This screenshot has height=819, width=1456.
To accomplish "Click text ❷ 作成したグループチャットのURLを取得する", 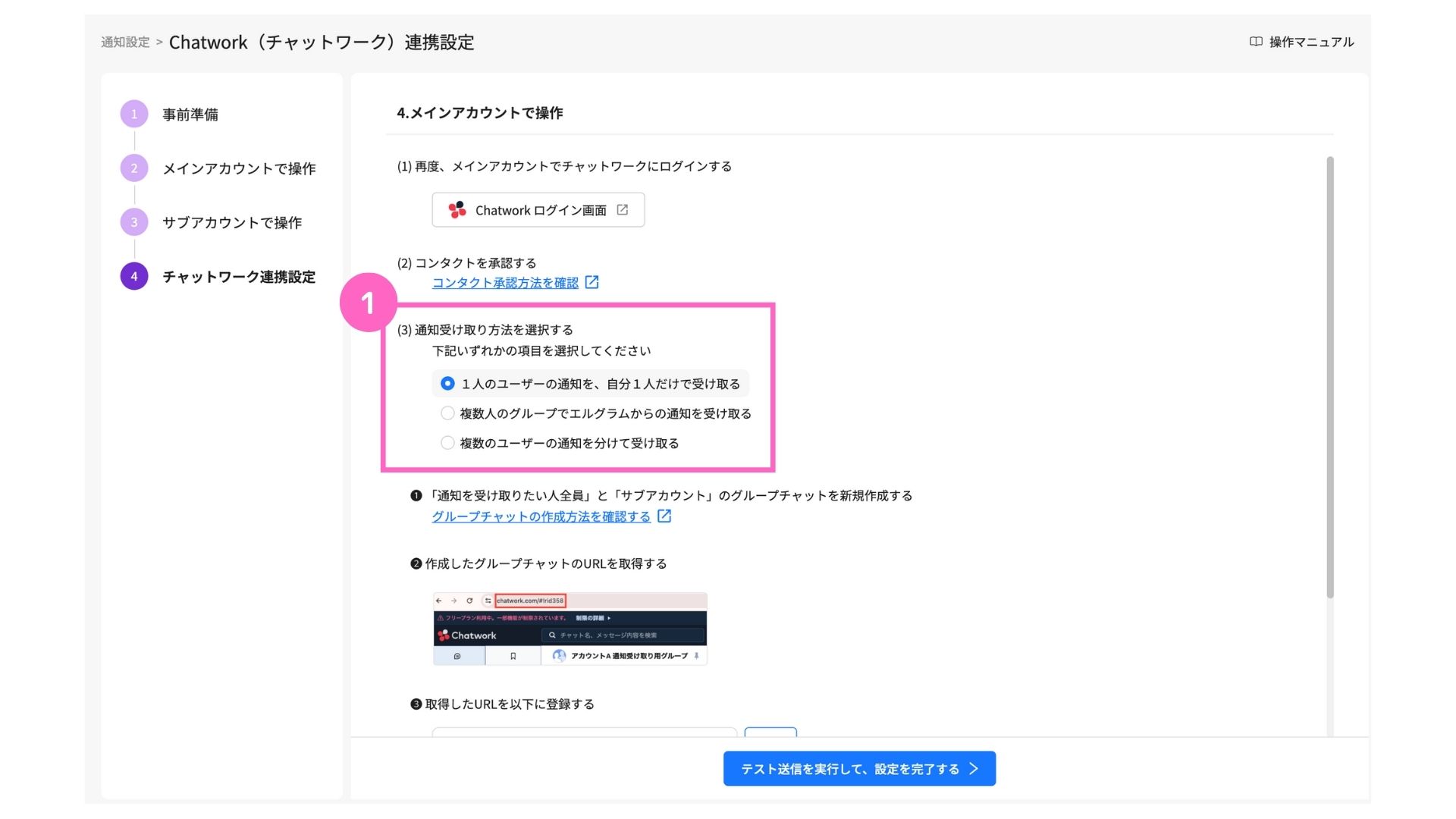I will pyautogui.click(x=538, y=563).
